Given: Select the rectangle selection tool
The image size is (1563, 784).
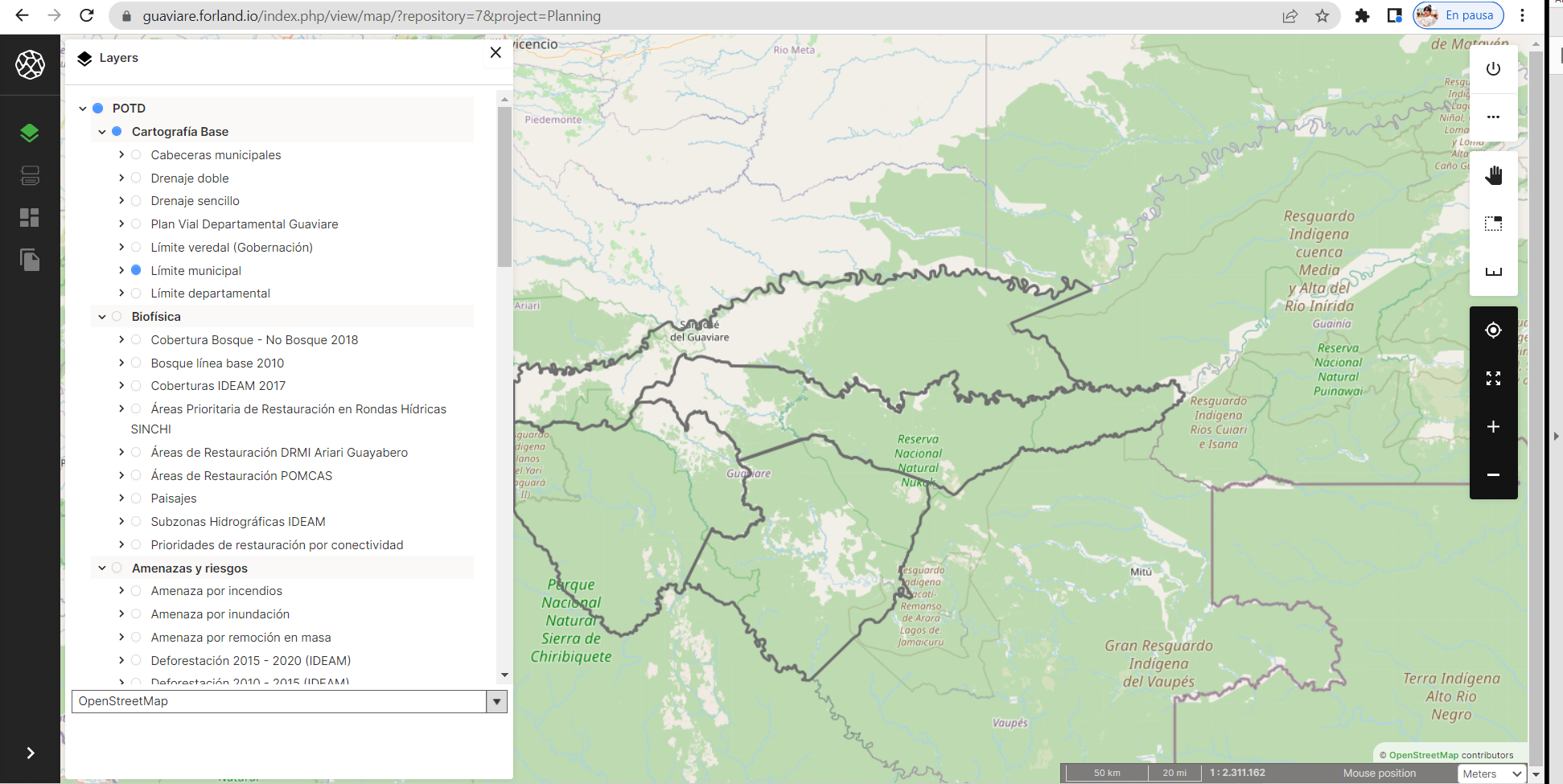Looking at the screenshot, I should [1493, 224].
